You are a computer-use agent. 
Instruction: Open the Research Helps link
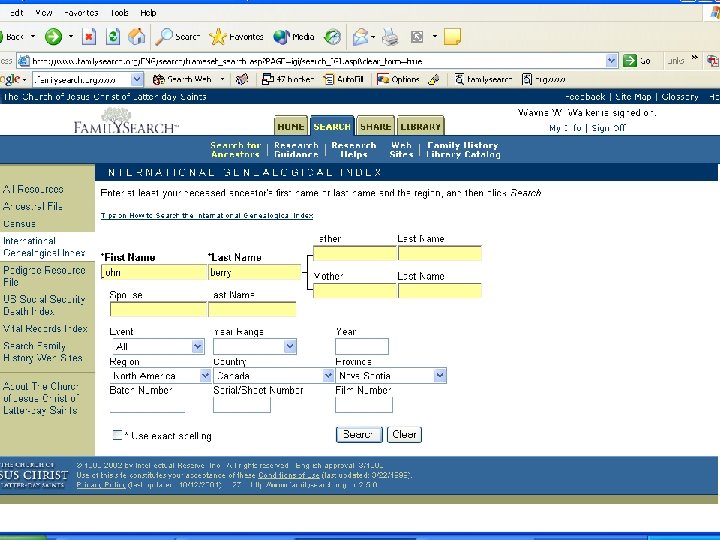coord(354,150)
